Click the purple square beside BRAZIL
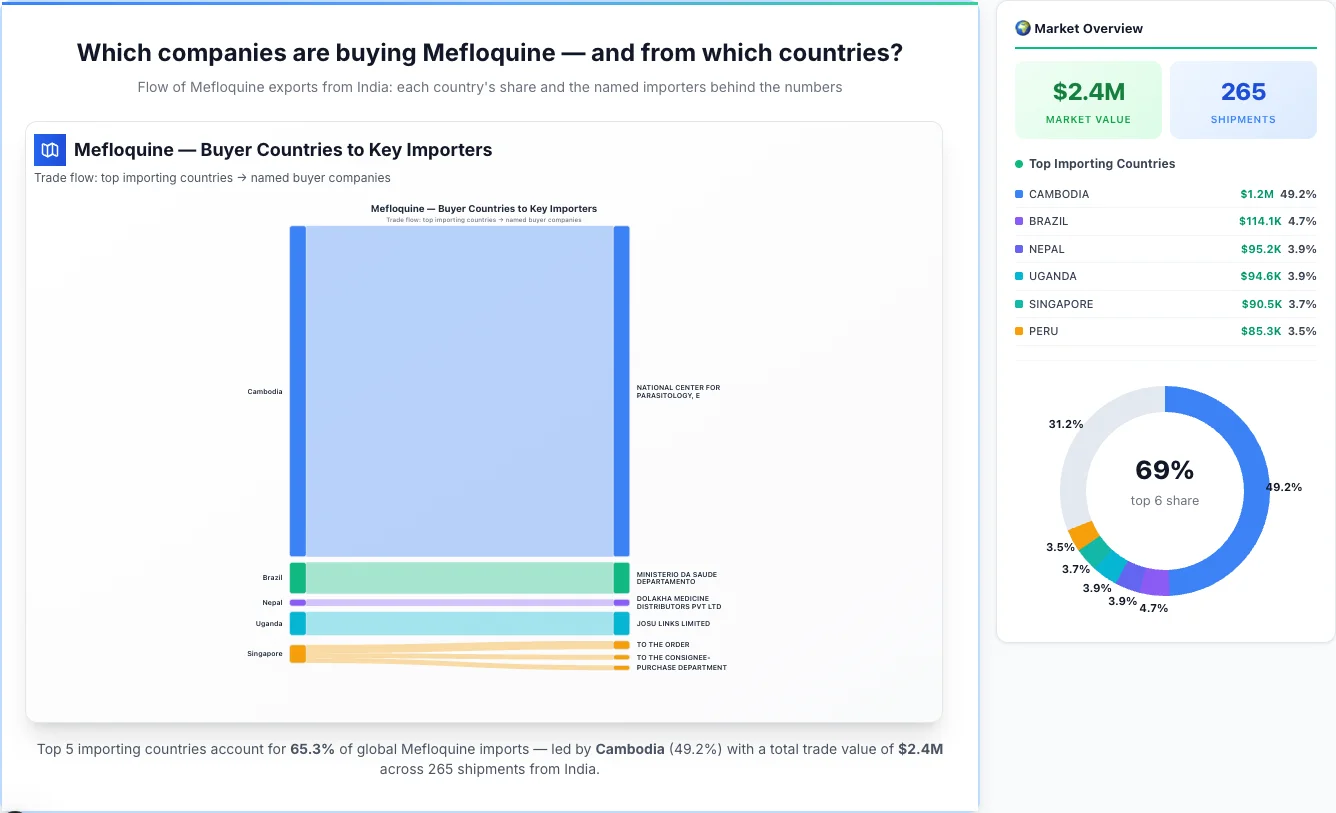 [1021, 221]
